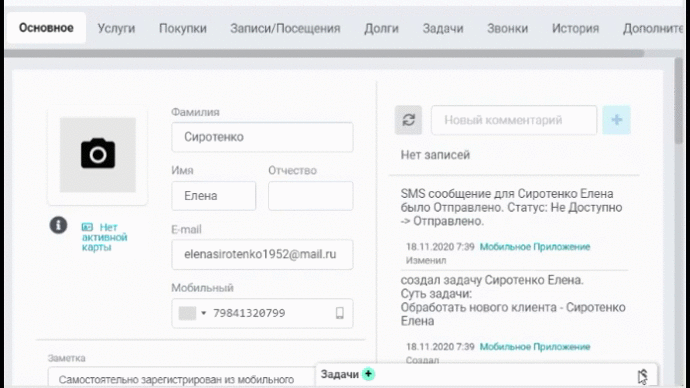Add a task with the green plus
690x388 pixels.
[368, 374]
